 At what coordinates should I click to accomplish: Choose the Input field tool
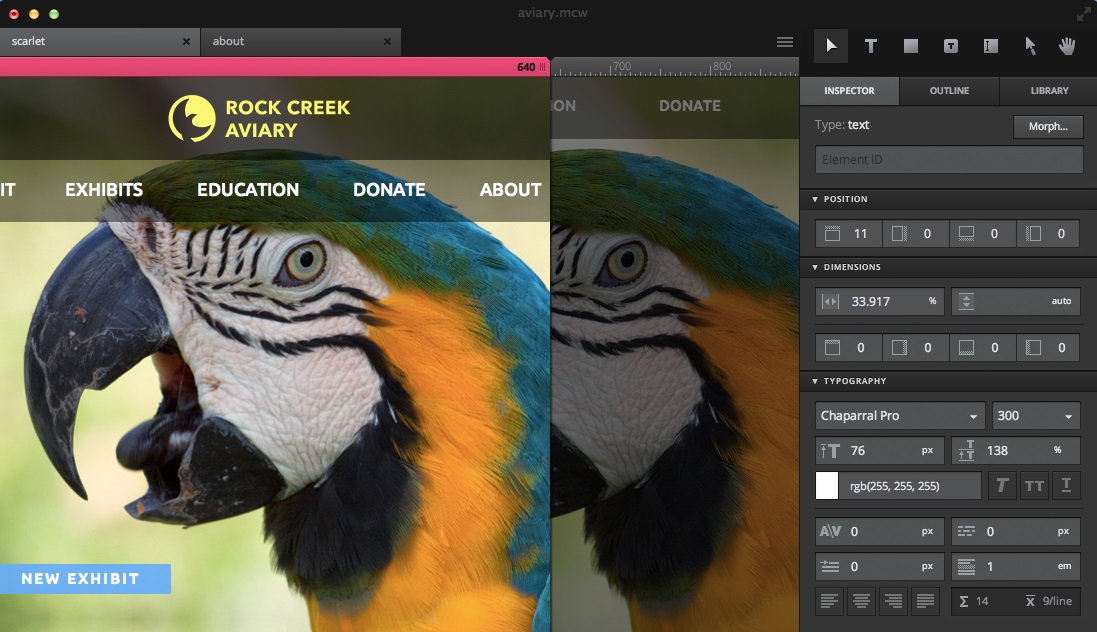coord(990,45)
